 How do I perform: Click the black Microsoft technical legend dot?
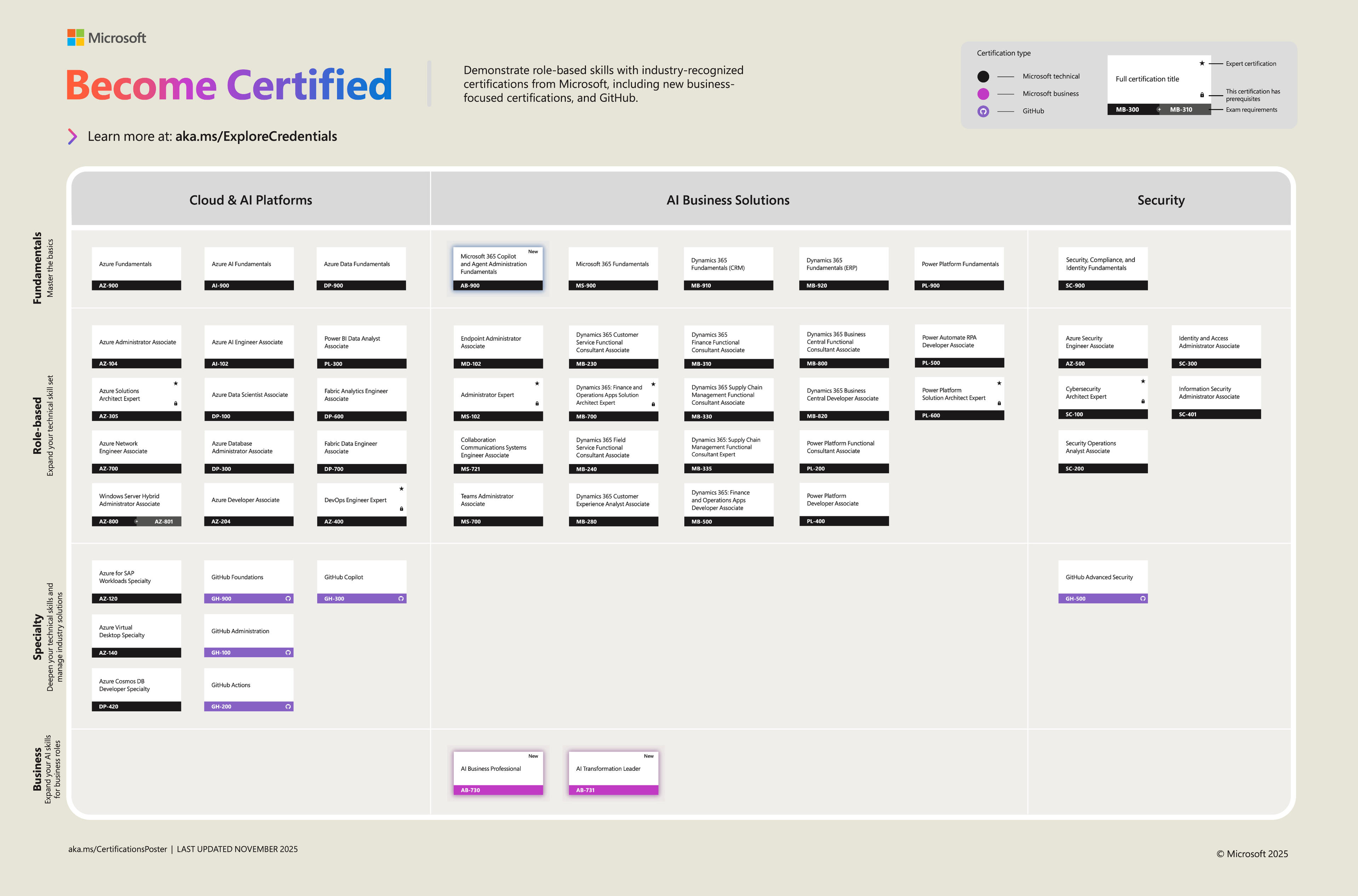tap(983, 76)
